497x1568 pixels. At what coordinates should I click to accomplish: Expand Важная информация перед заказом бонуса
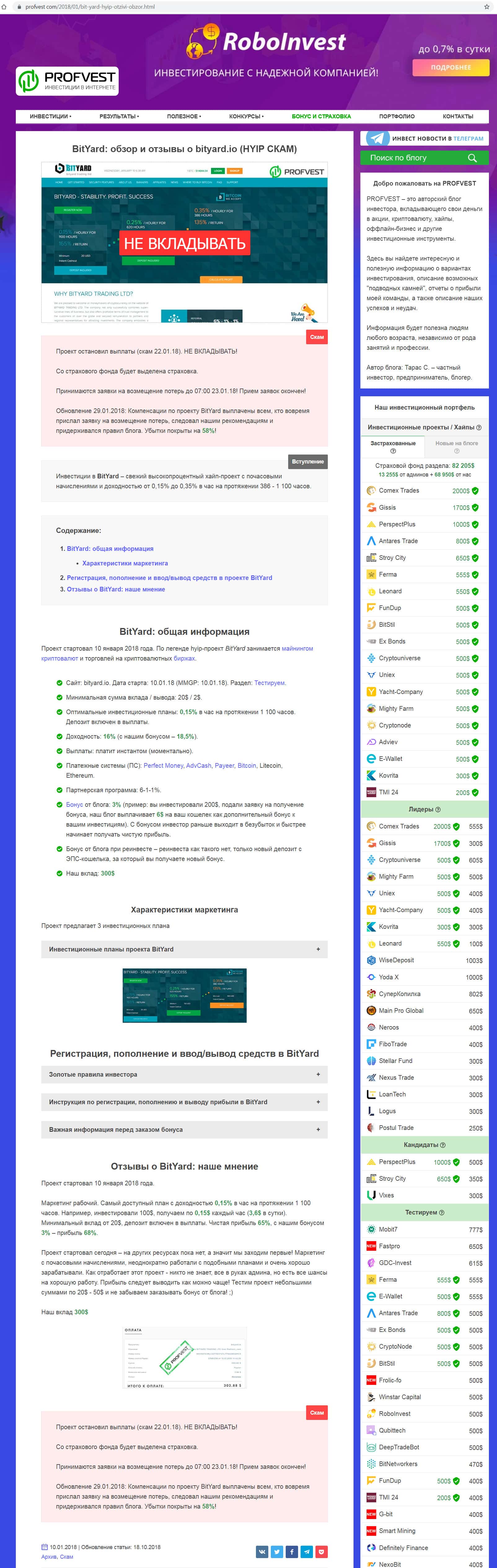click(185, 1129)
